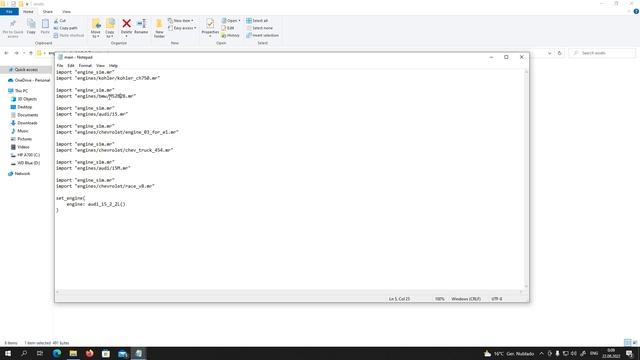
Task: Open 3D Objects in navigation pane
Action: click(24, 99)
